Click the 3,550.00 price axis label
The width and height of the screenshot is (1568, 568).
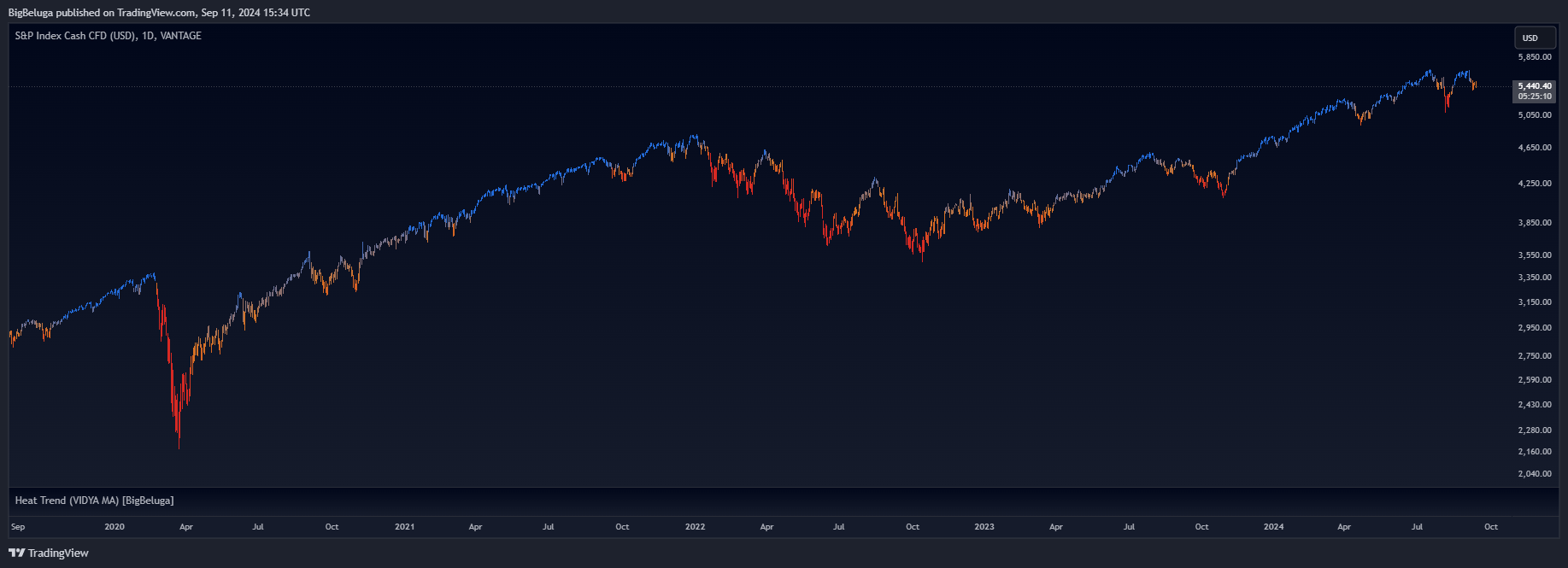click(1535, 255)
